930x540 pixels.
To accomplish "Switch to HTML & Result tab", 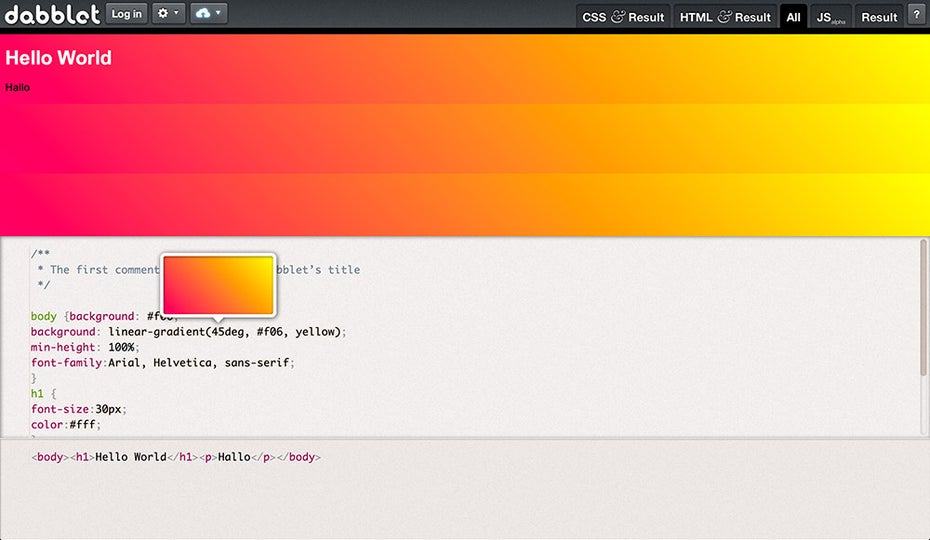I will pyautogui.click(x=725, y=17).
